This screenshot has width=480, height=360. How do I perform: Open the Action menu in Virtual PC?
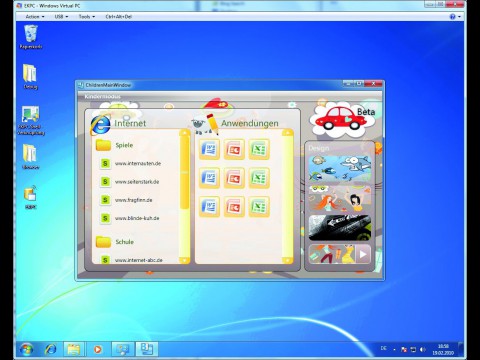35,16
